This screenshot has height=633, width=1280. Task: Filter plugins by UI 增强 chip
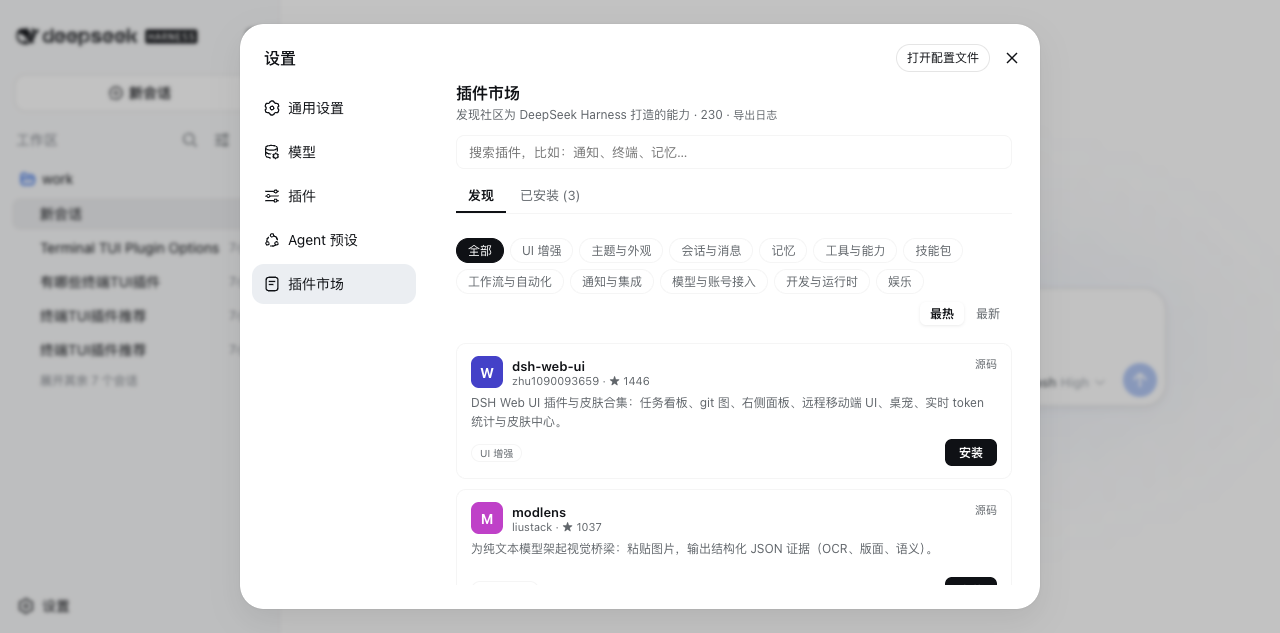pyautogui.click(x=542, y=251)
